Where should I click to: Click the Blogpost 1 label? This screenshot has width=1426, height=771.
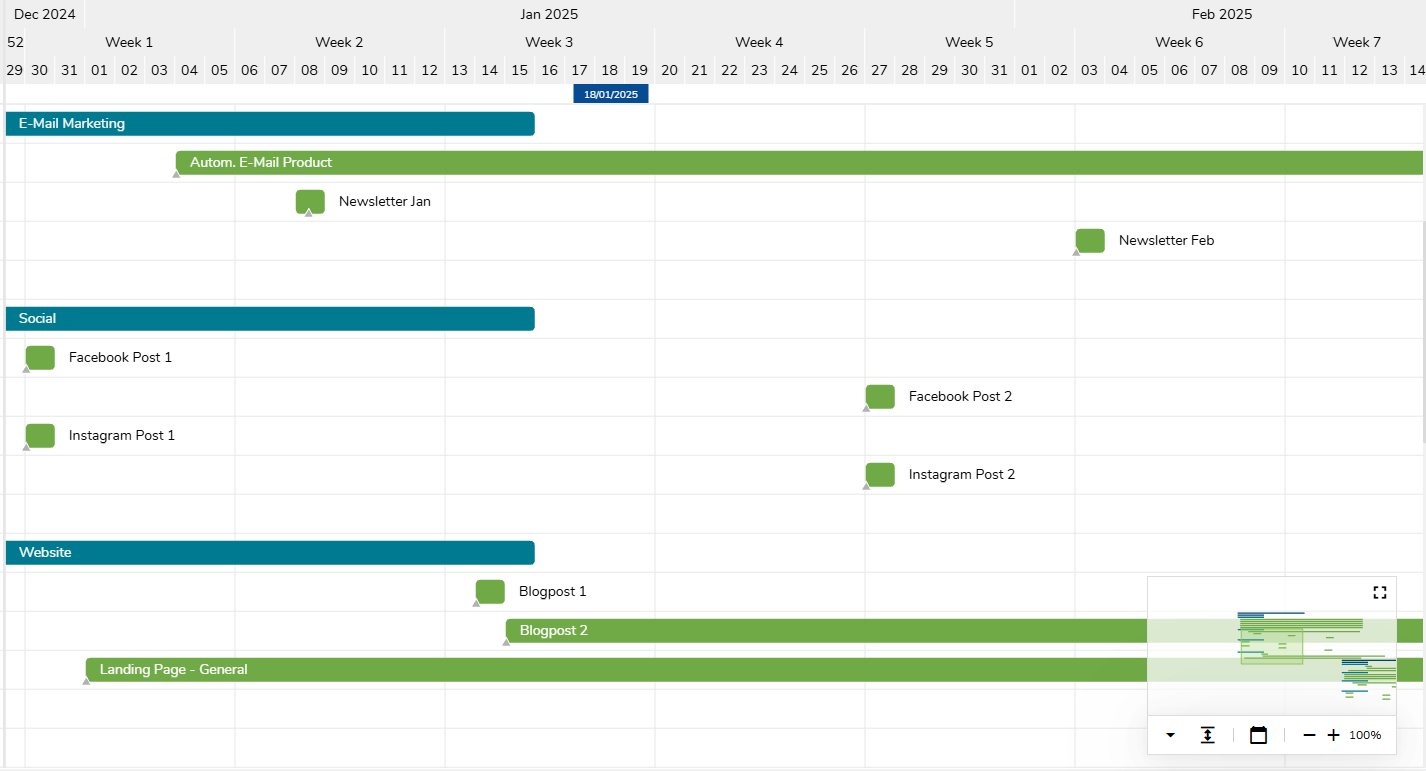click(x=553, y=591)
